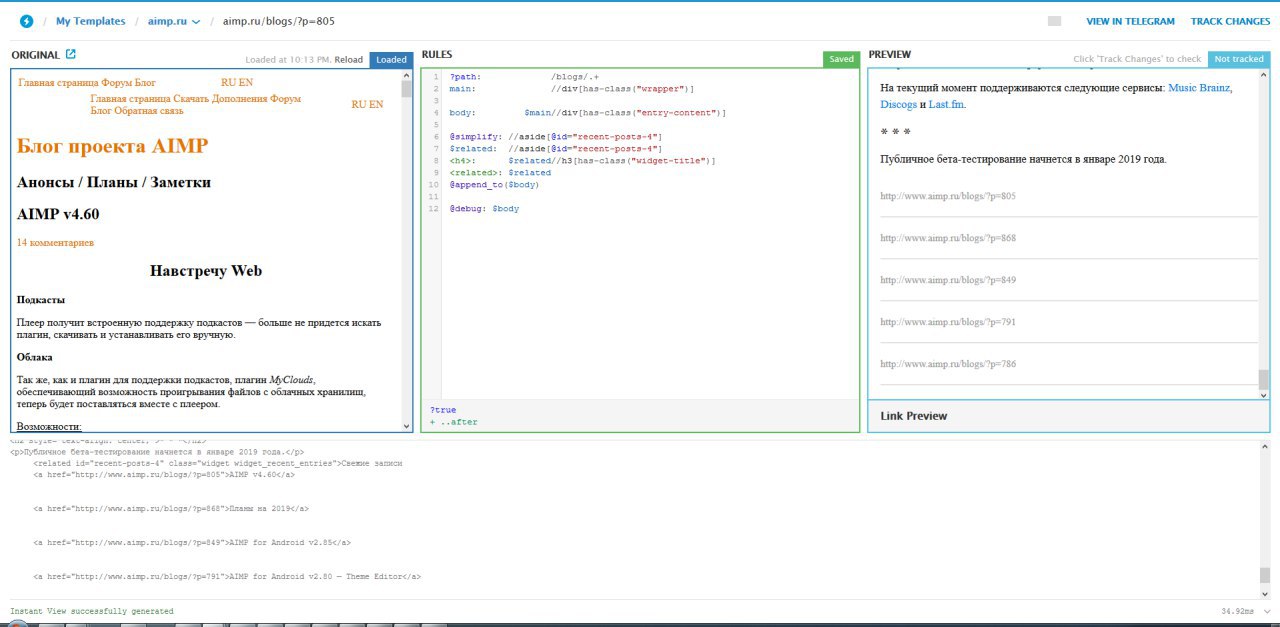This screenshot has height=627, width=1280.
Task: Place cursor on the ?path rule line
Action: point(524,76)
